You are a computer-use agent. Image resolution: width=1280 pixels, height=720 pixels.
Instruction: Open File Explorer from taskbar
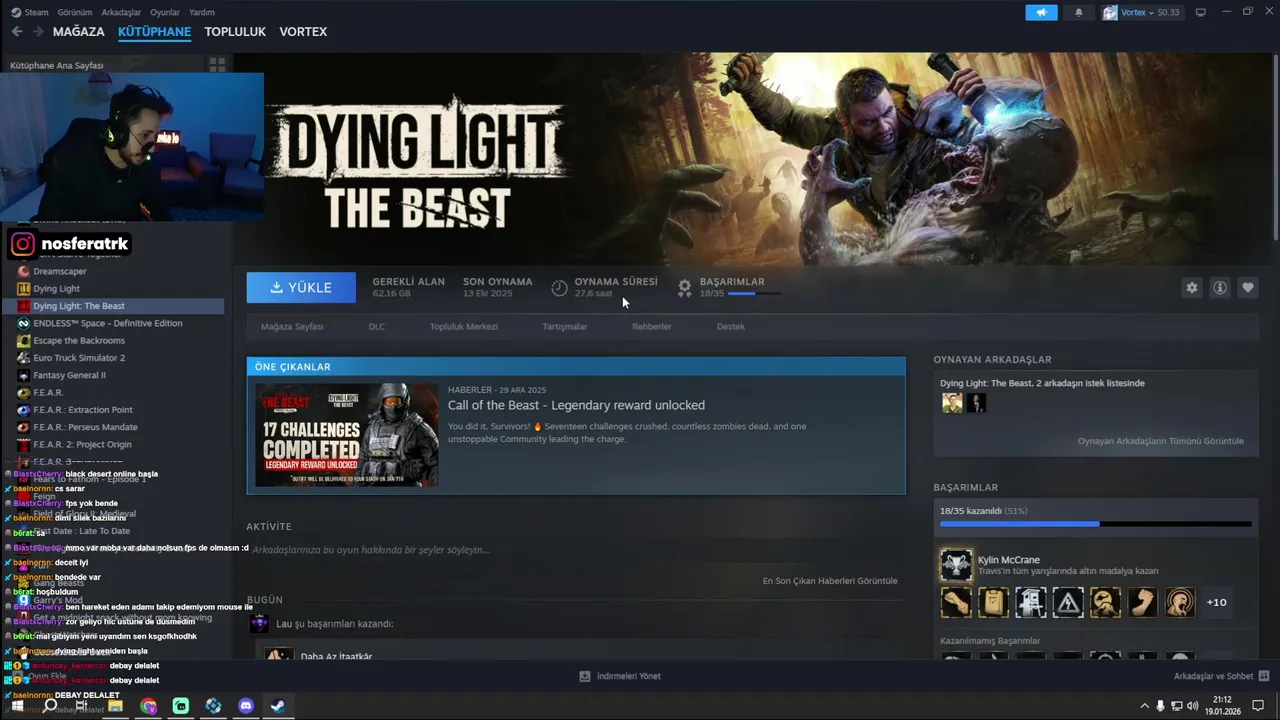click(x=115, y=706)
